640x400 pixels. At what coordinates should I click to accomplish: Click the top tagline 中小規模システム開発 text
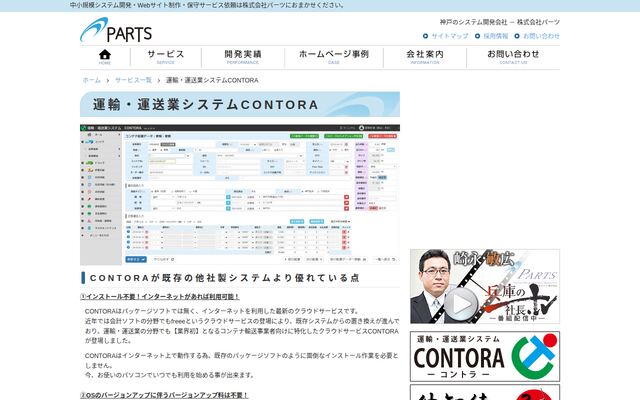[207, 5]
